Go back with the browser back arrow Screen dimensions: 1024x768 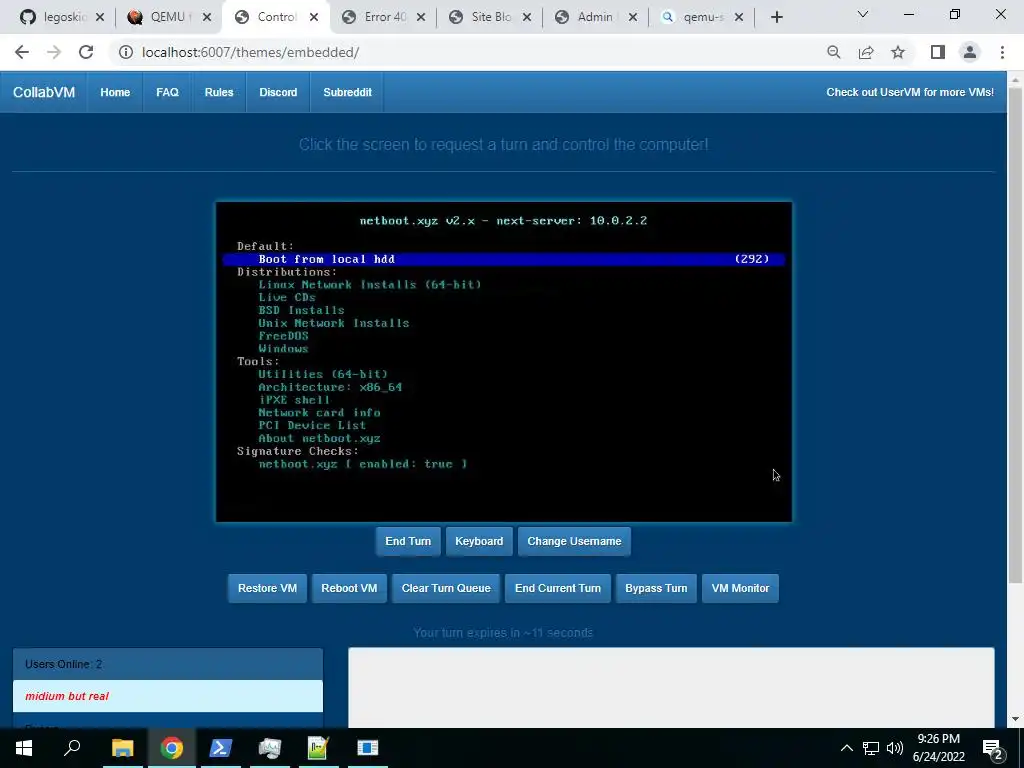[x=22, y=52]
